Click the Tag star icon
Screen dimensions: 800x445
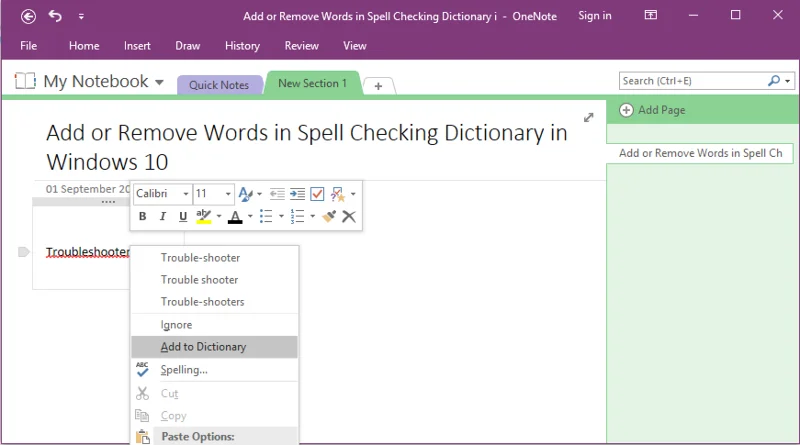pos(337,194)
